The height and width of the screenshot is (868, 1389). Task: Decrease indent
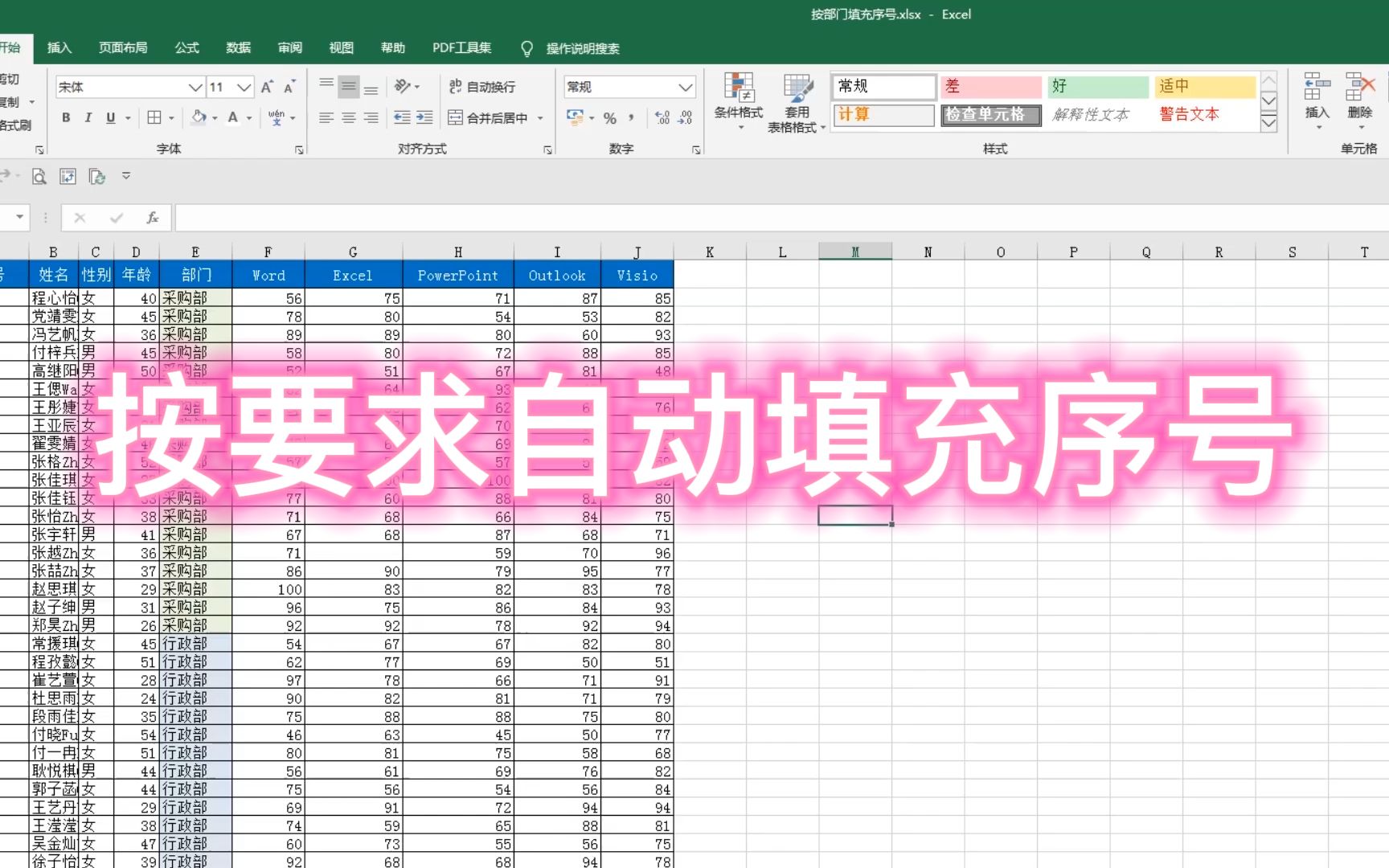402,117
